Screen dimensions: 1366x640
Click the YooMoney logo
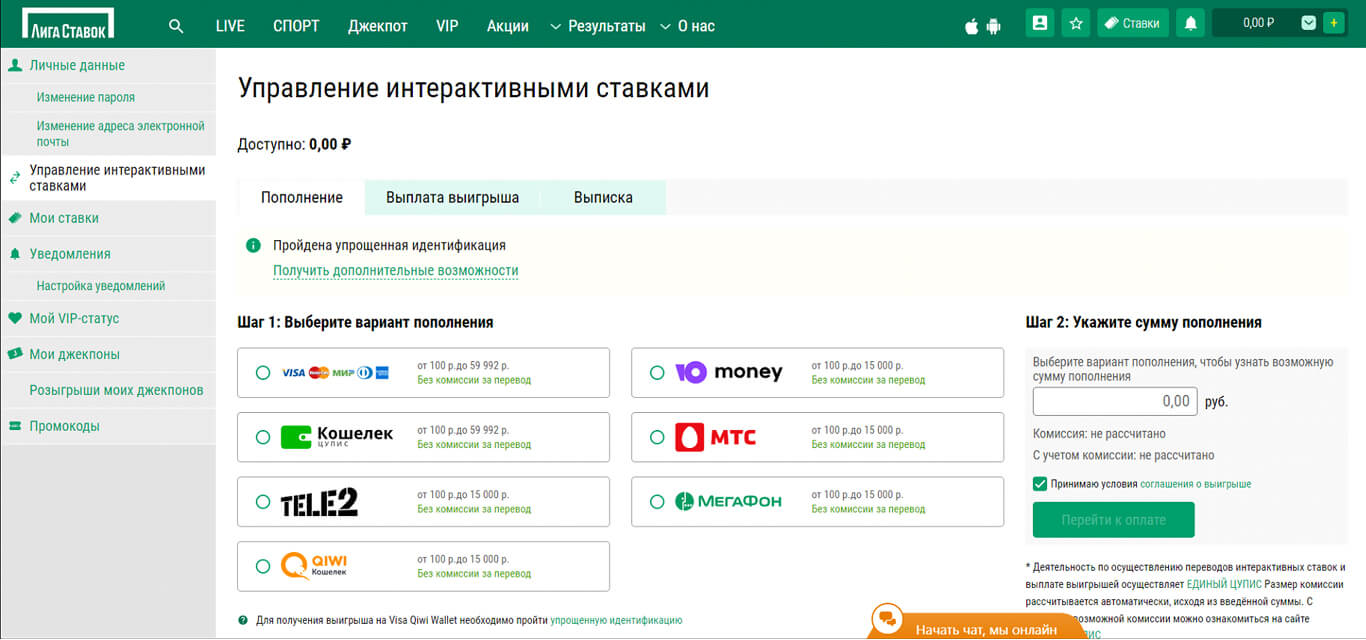click(728, 373)
